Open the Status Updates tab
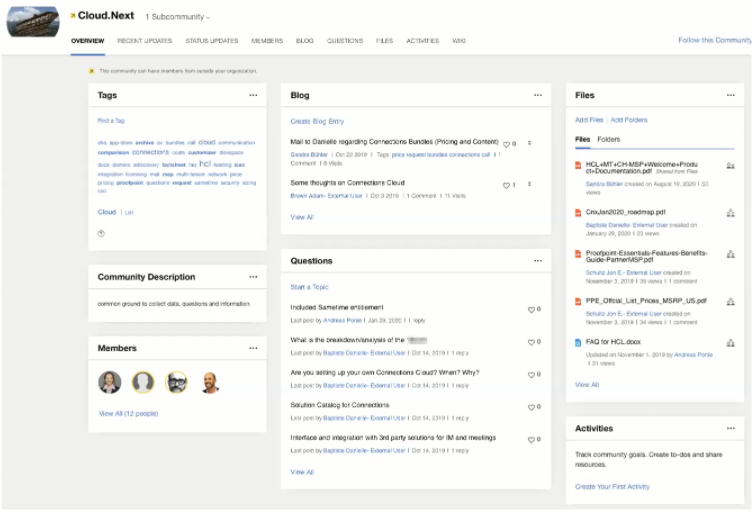This screenshot has width=755, height=511. coord(212,41)
